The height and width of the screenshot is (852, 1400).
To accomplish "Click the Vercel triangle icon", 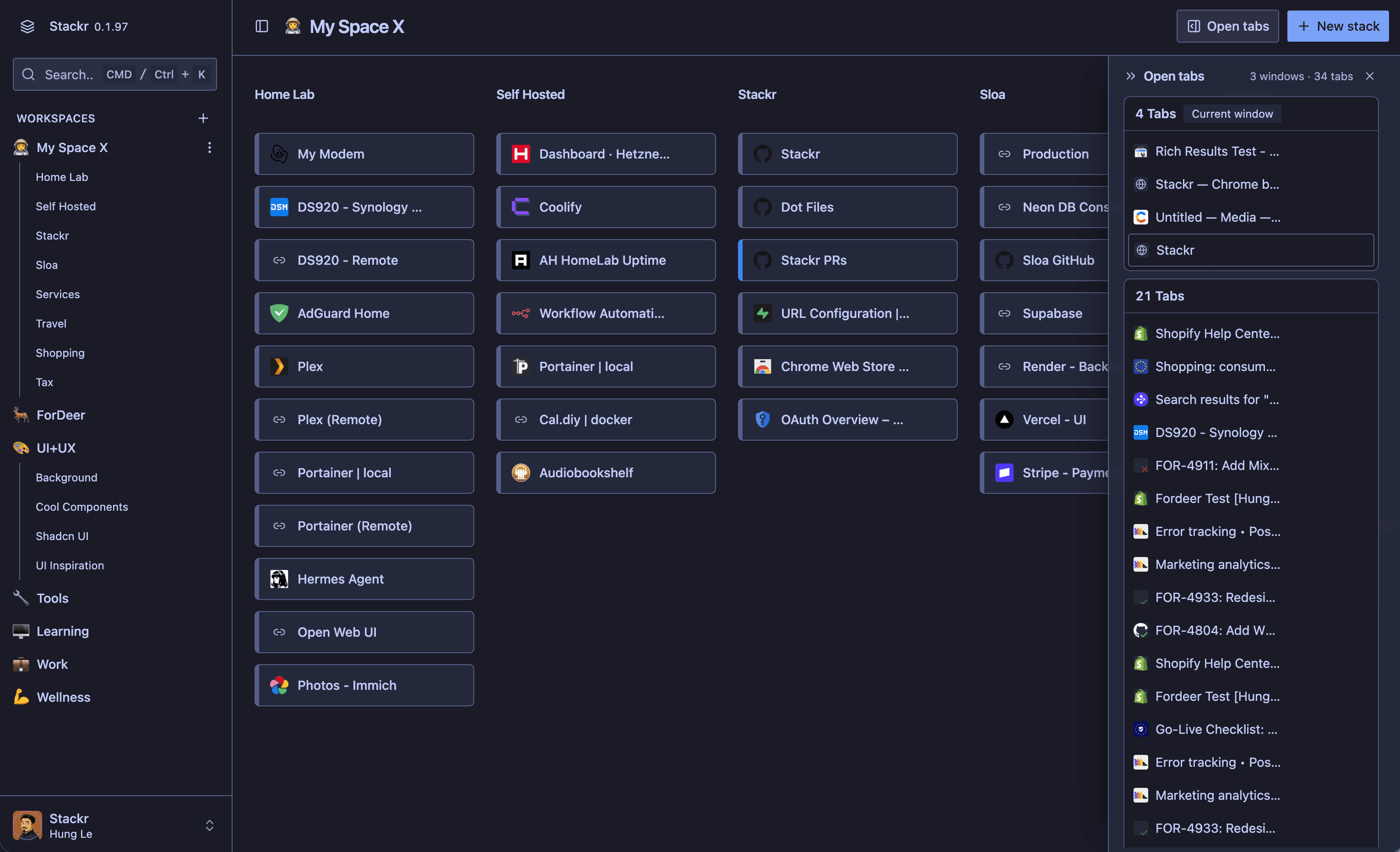I will (1004, 420).
